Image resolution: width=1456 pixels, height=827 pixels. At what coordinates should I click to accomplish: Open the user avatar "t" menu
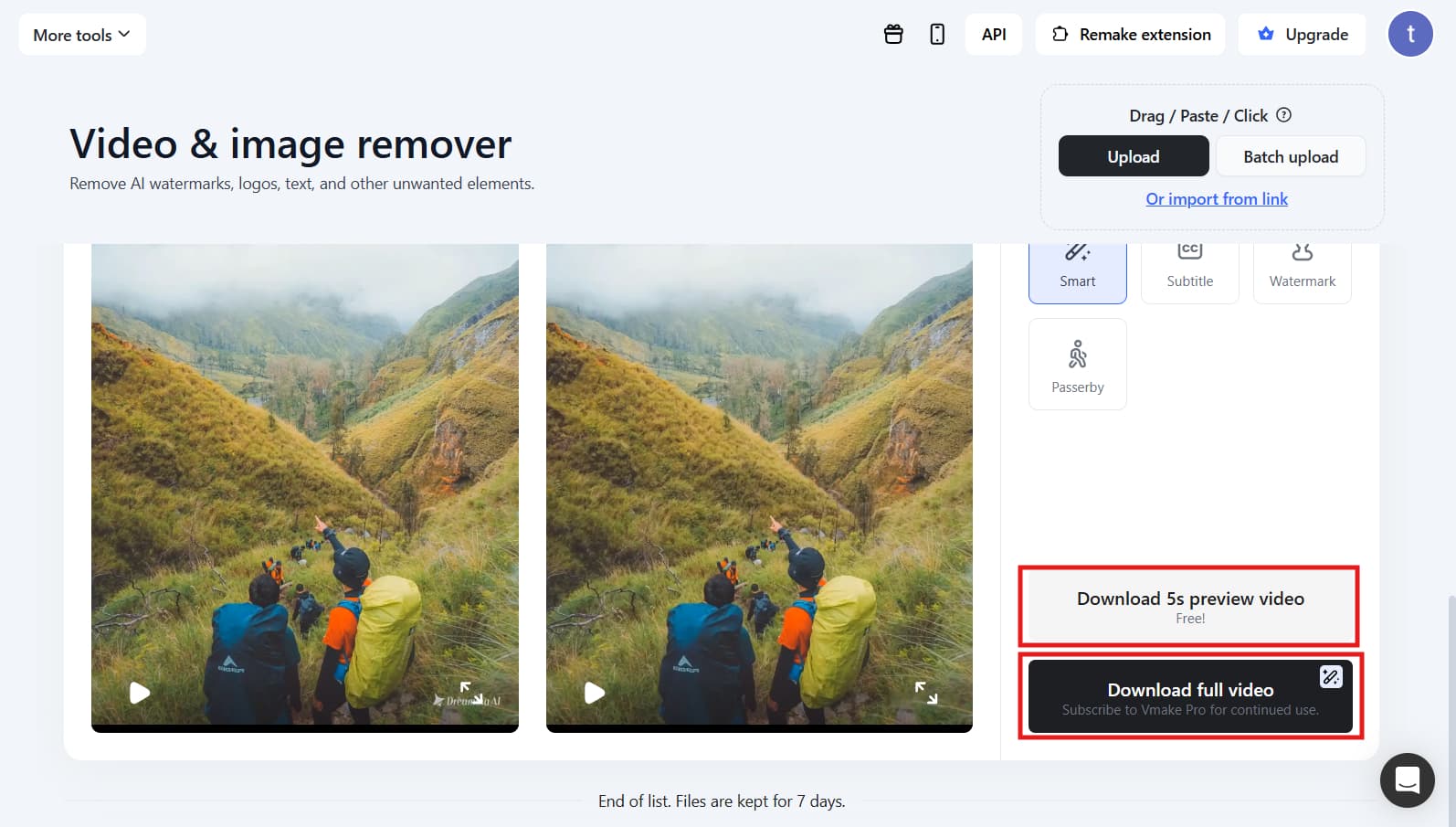point(1410,34)
